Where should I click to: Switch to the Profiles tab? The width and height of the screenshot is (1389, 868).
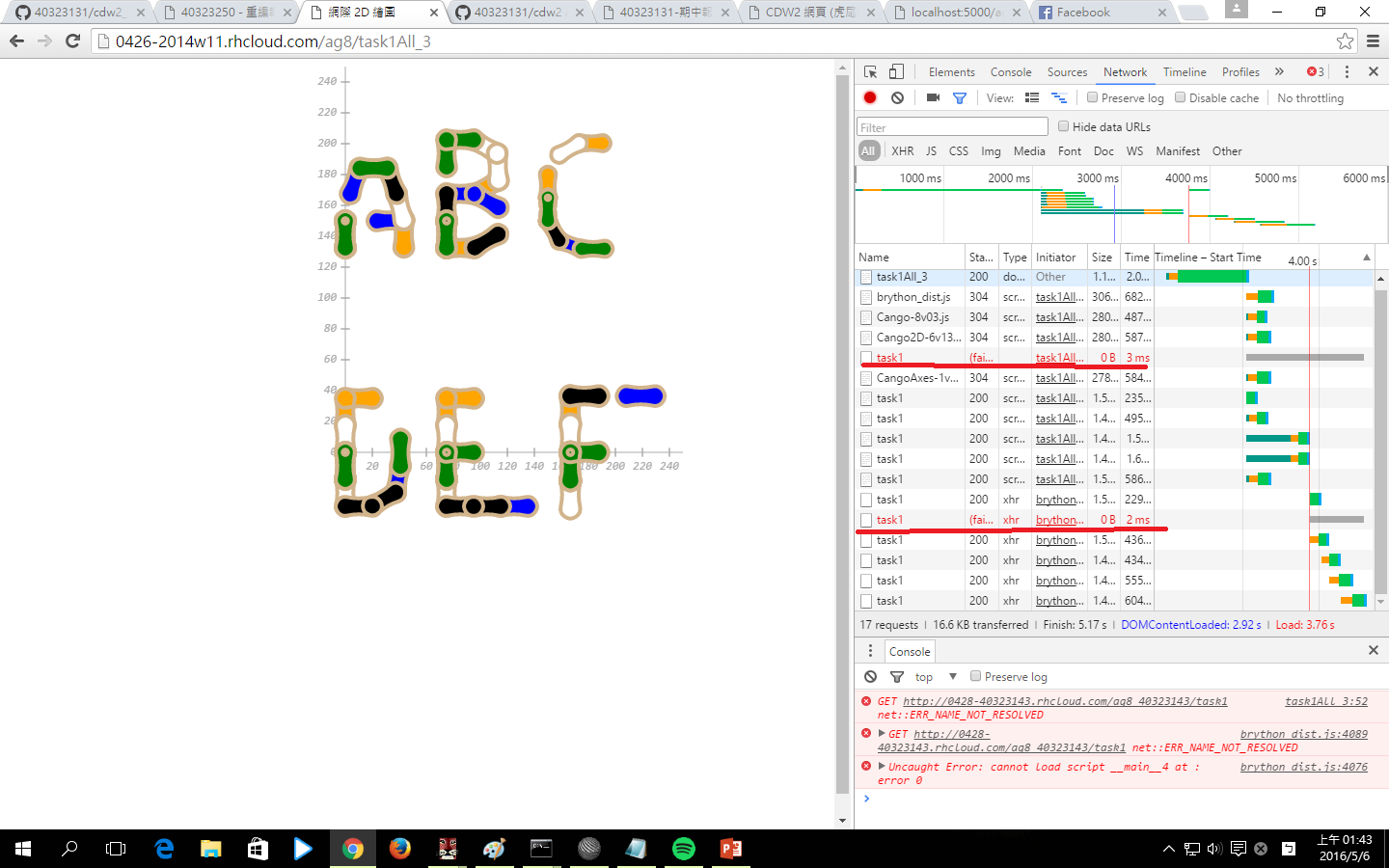[1240, 72]
